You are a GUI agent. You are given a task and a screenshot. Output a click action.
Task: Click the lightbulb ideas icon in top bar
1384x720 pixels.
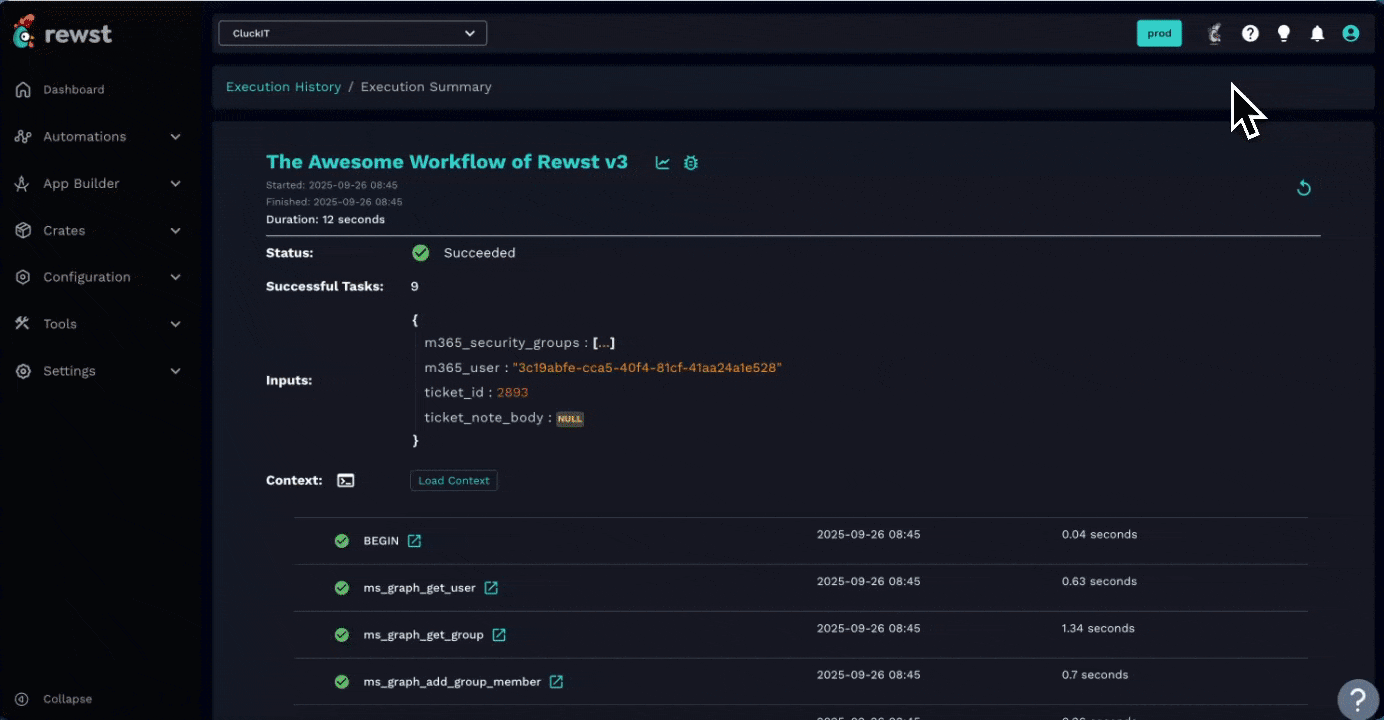[x=1284, y=33]
